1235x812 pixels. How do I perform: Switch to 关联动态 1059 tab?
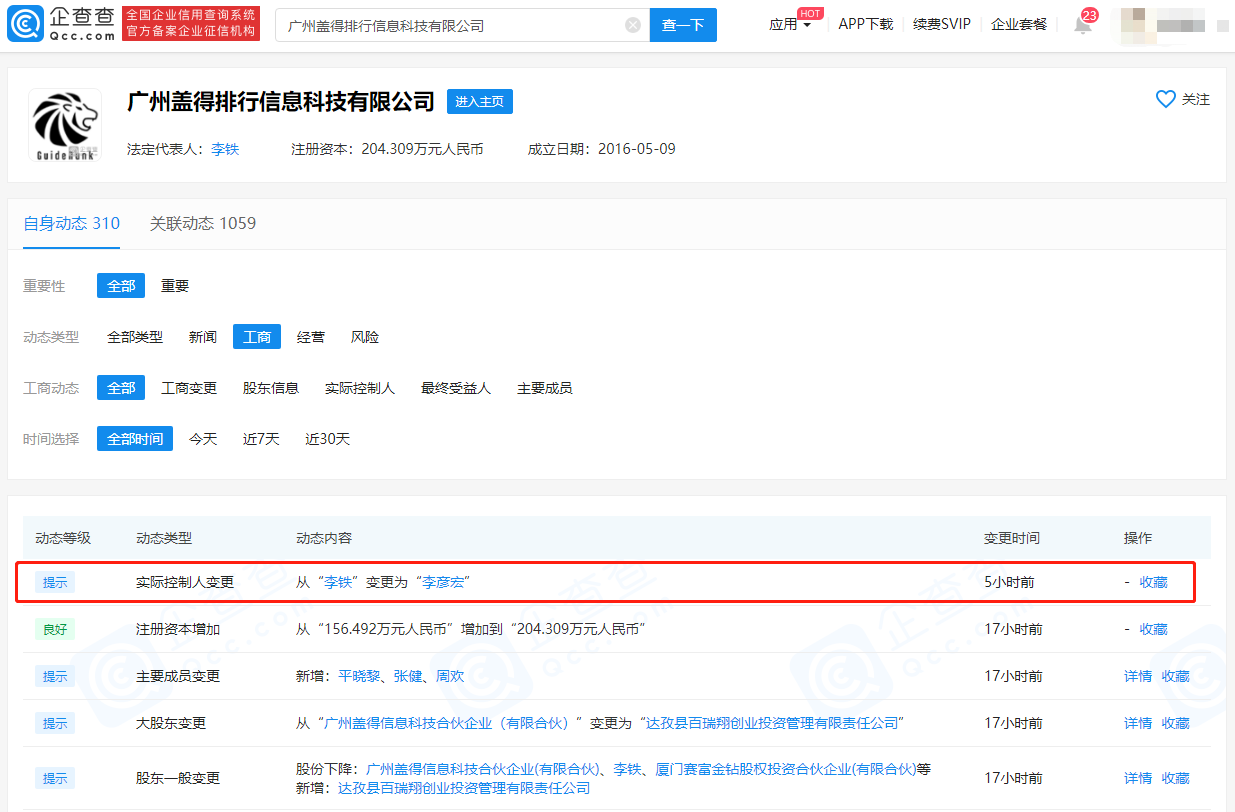(x=203, y=223)
